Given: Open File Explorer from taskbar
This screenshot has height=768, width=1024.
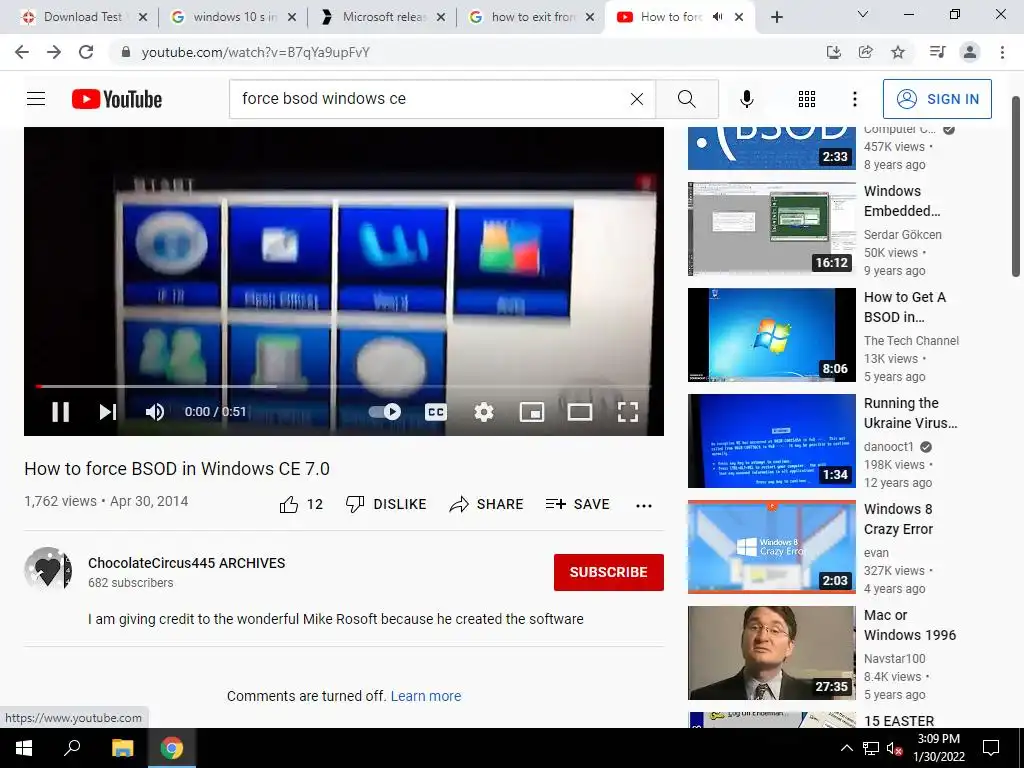Looking at the screenshot, I should [x=122, y=748].
